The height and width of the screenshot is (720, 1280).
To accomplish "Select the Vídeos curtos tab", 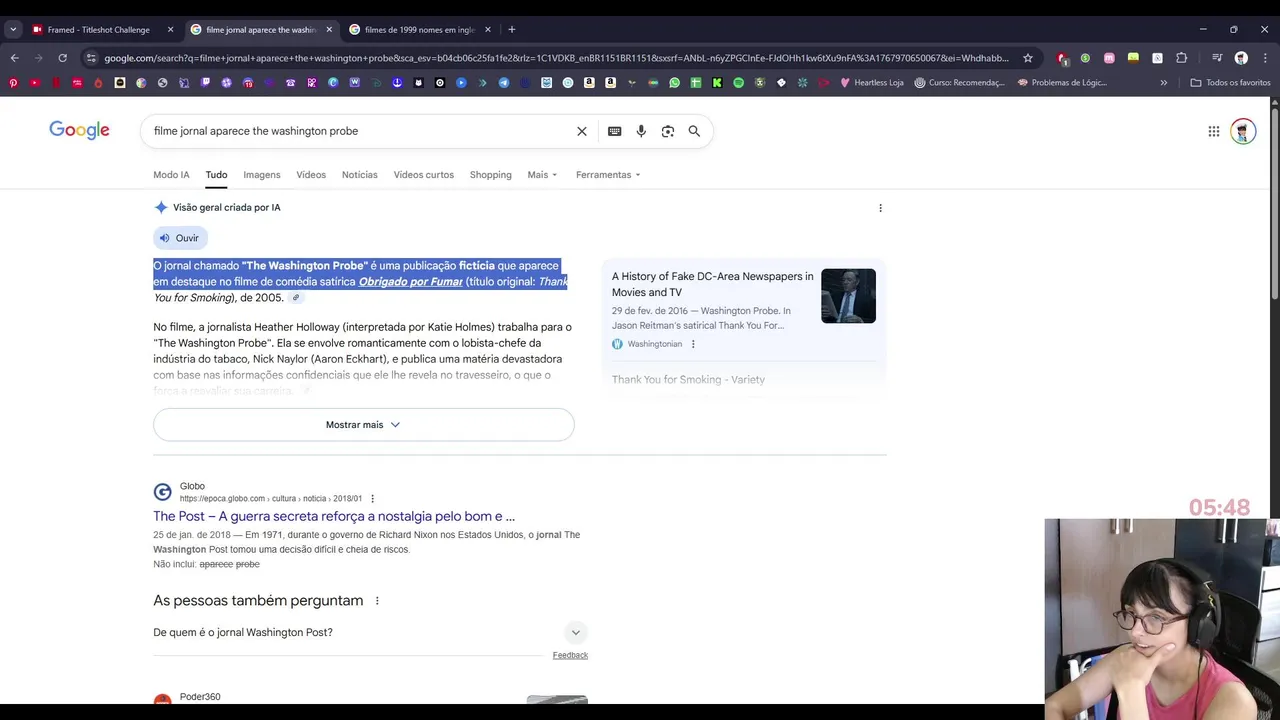I will coord(424,175).
